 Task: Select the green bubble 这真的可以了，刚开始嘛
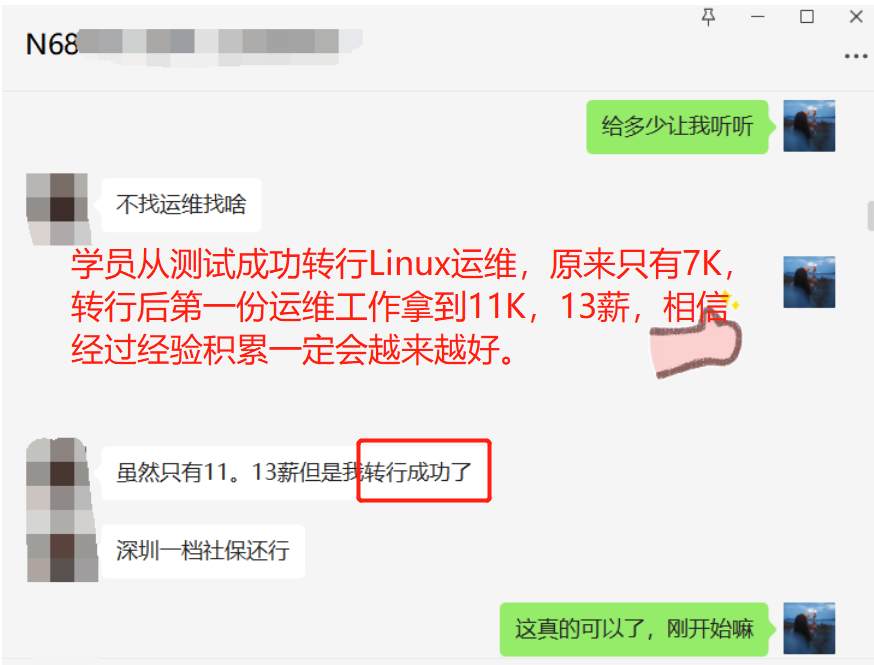click(634, 629)
